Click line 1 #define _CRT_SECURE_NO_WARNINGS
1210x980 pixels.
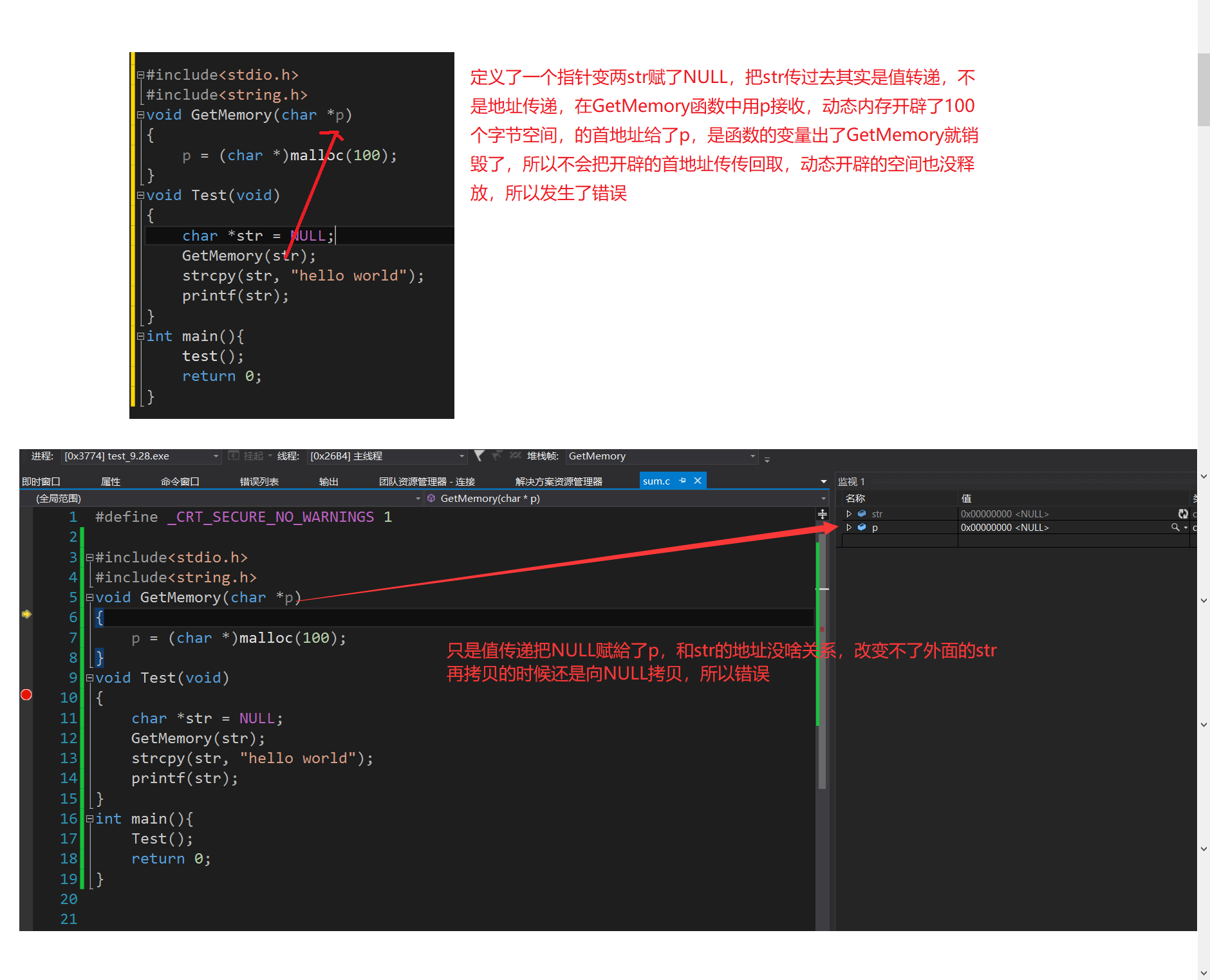click(243, 517)
